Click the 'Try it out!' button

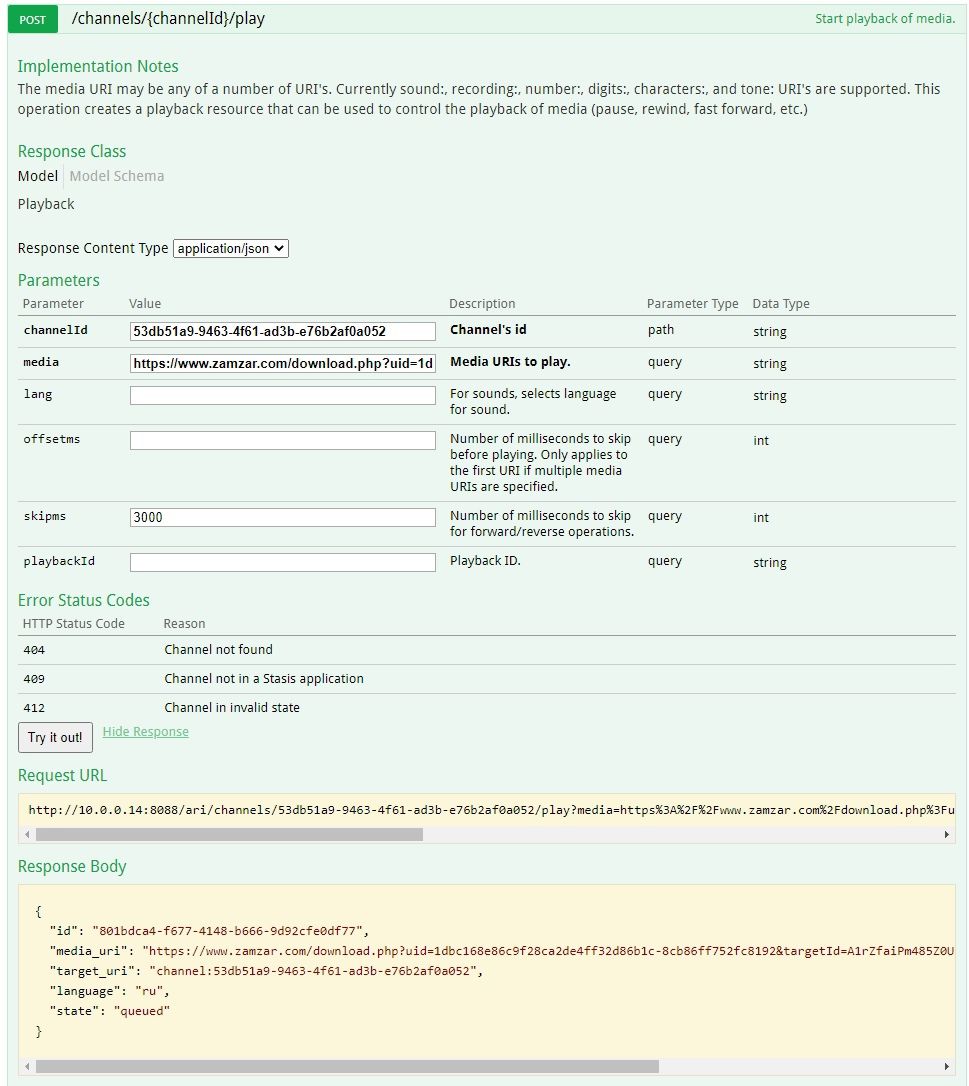(x=55, y=738)
